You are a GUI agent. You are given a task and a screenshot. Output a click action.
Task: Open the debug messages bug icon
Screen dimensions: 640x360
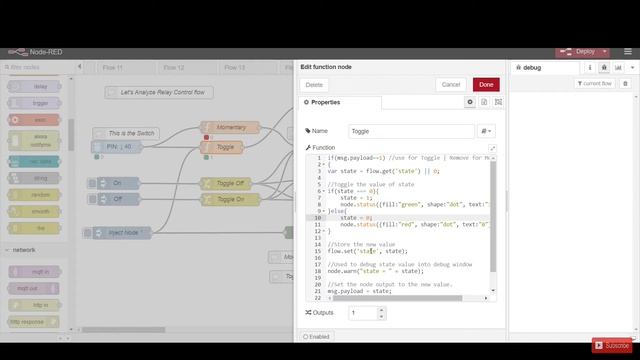point(604,68)
